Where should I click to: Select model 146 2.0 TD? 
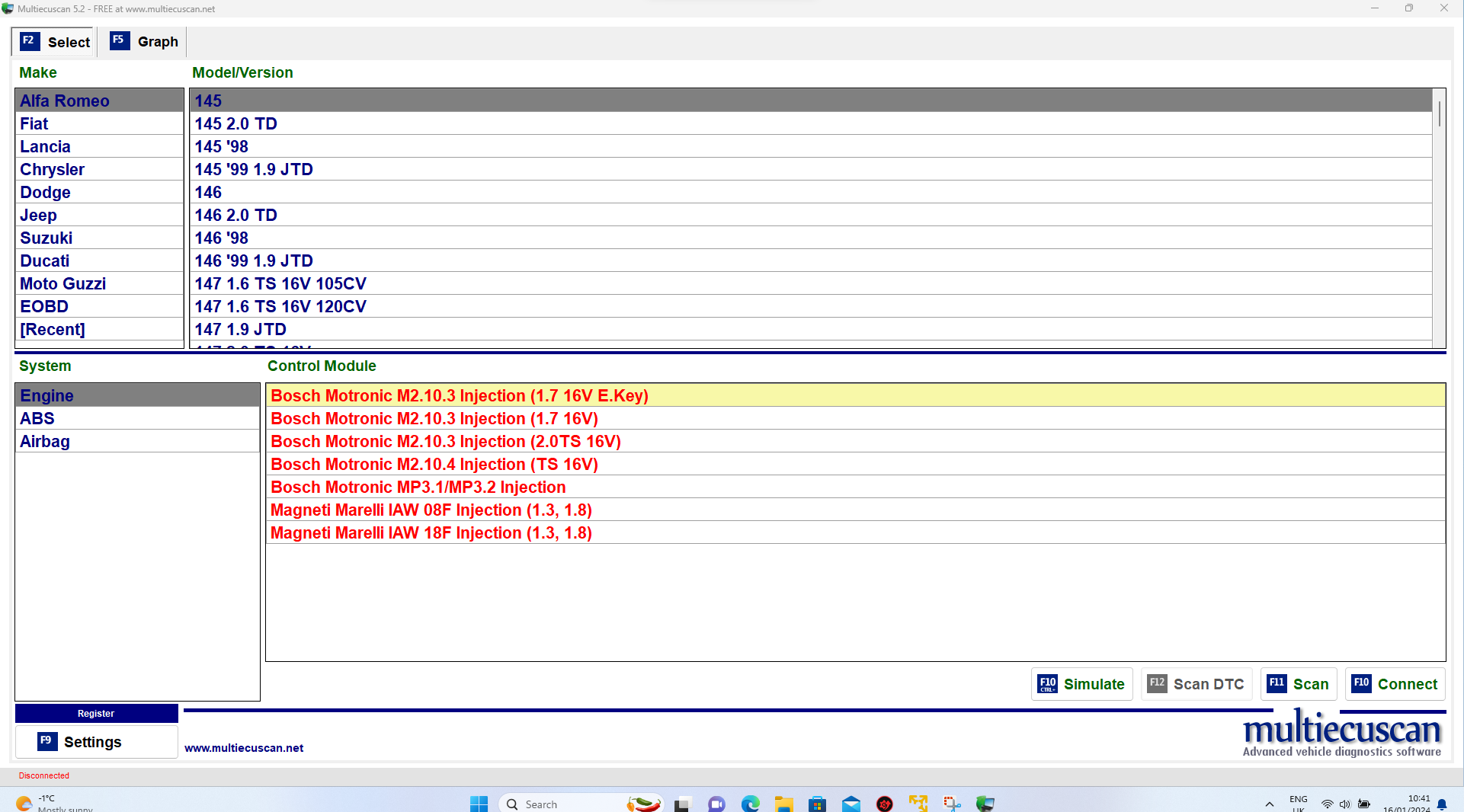pos(811,215)
